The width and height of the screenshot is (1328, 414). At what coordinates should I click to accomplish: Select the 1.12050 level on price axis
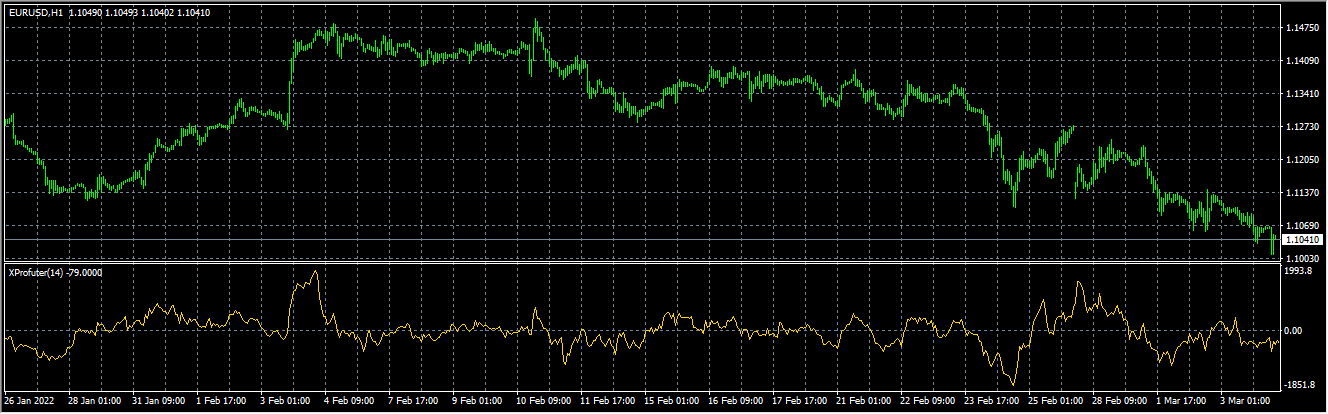coord(1303,160)
